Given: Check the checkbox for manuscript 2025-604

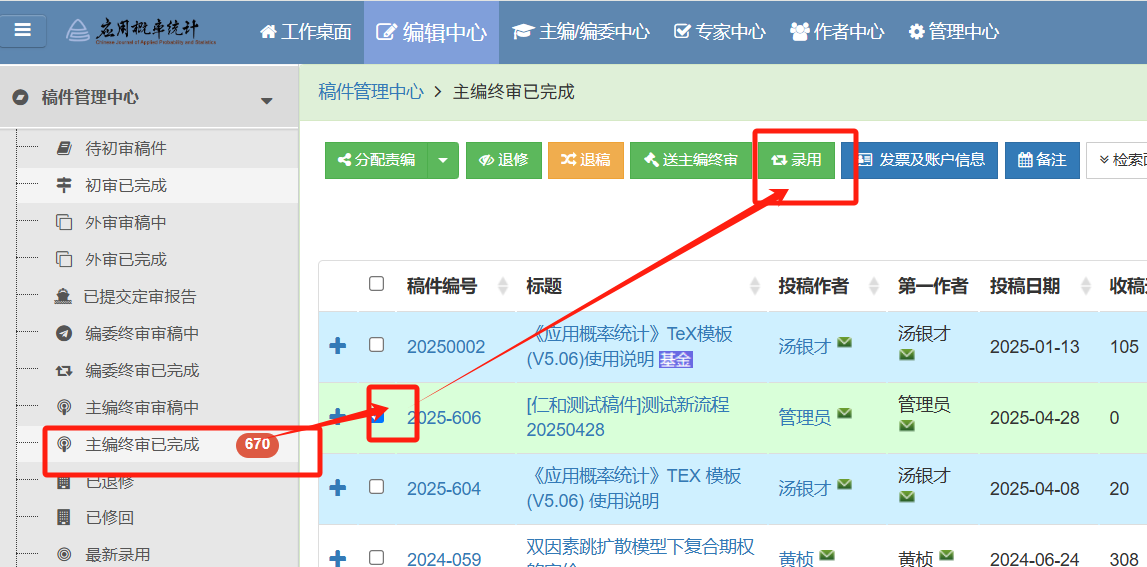Looking at the screenshot, I should (376, 487).
